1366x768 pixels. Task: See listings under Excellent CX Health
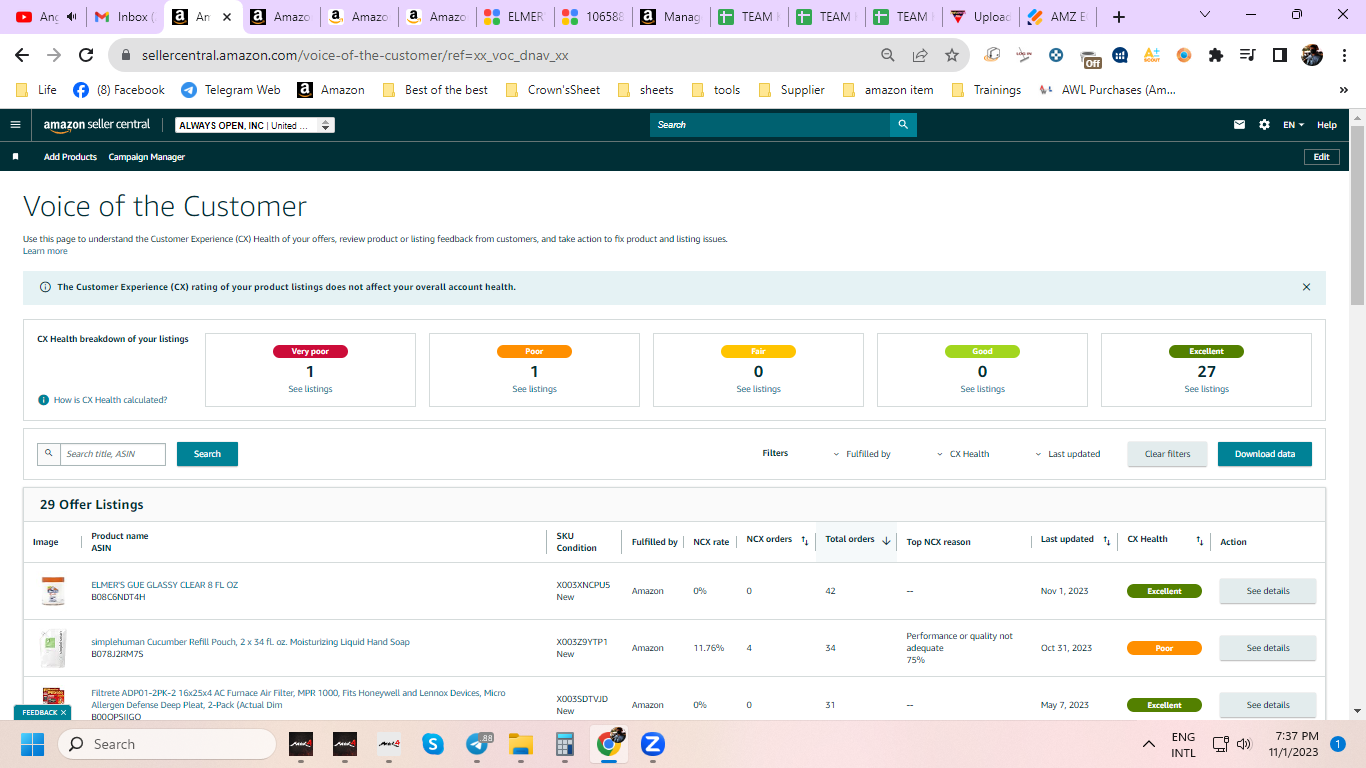1206,389
